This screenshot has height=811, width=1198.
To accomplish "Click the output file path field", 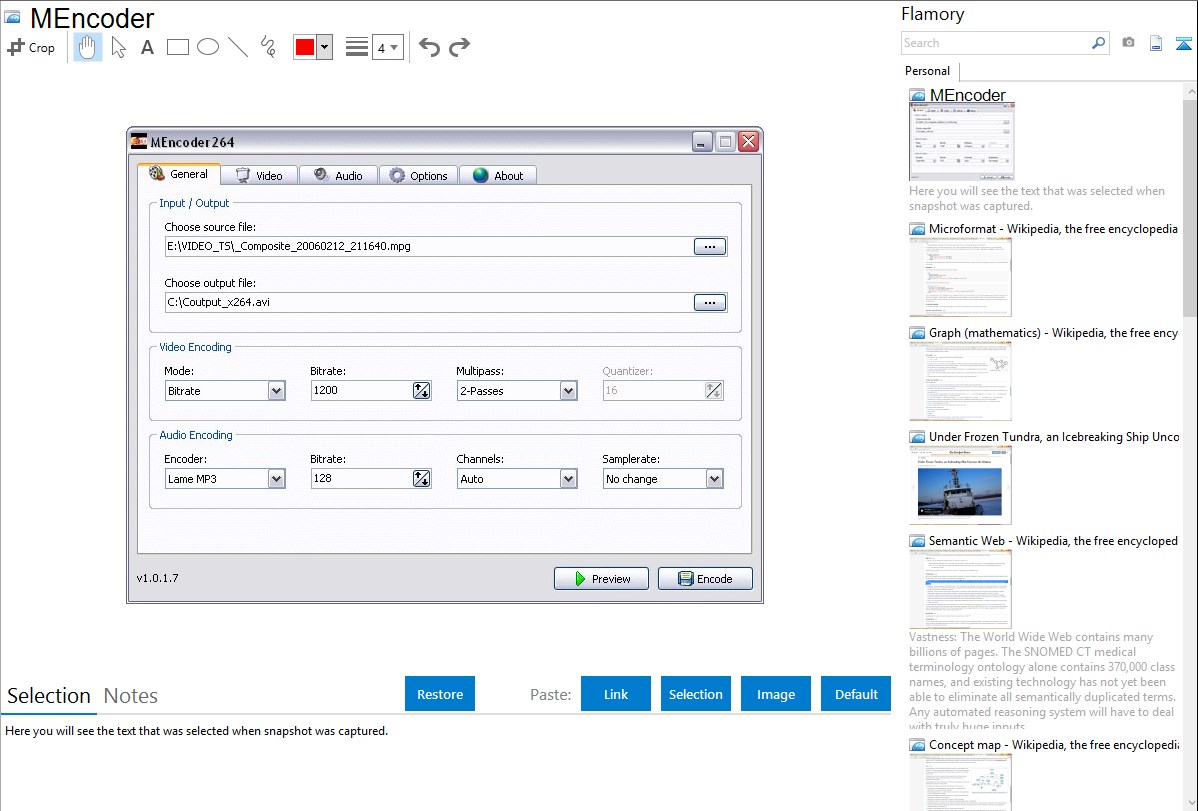I will click(x=428, y=302).
